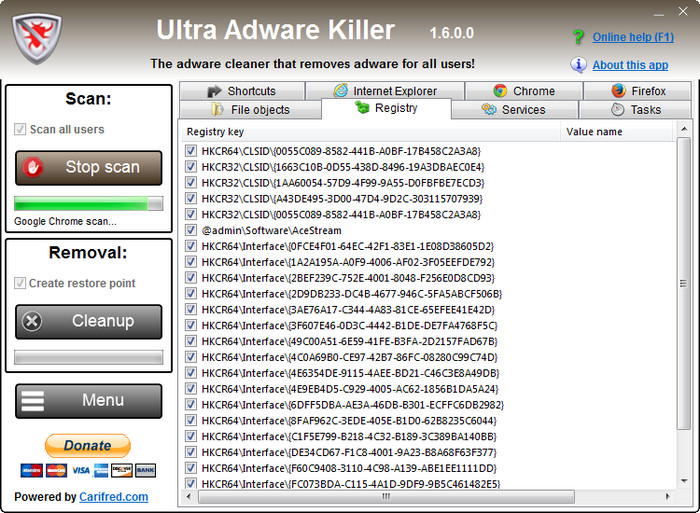The image size is (700, 513).
Task: Switch to the Services tab
Action: click(x=515, y=110)
